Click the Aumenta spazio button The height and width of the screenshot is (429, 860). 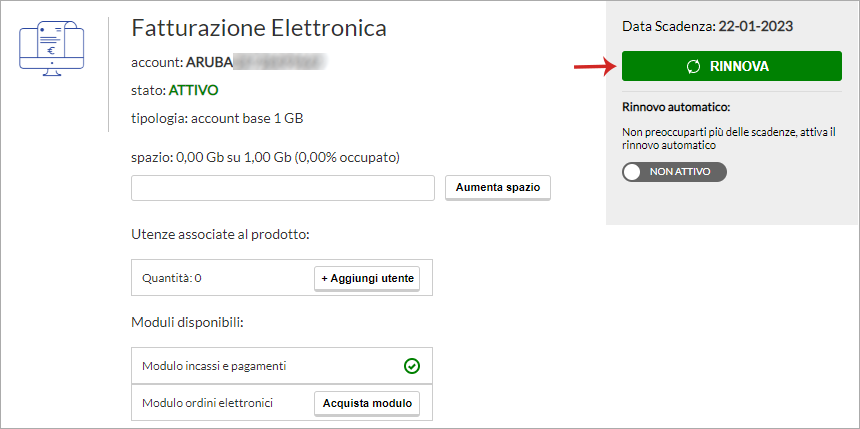tap(497, 188)
